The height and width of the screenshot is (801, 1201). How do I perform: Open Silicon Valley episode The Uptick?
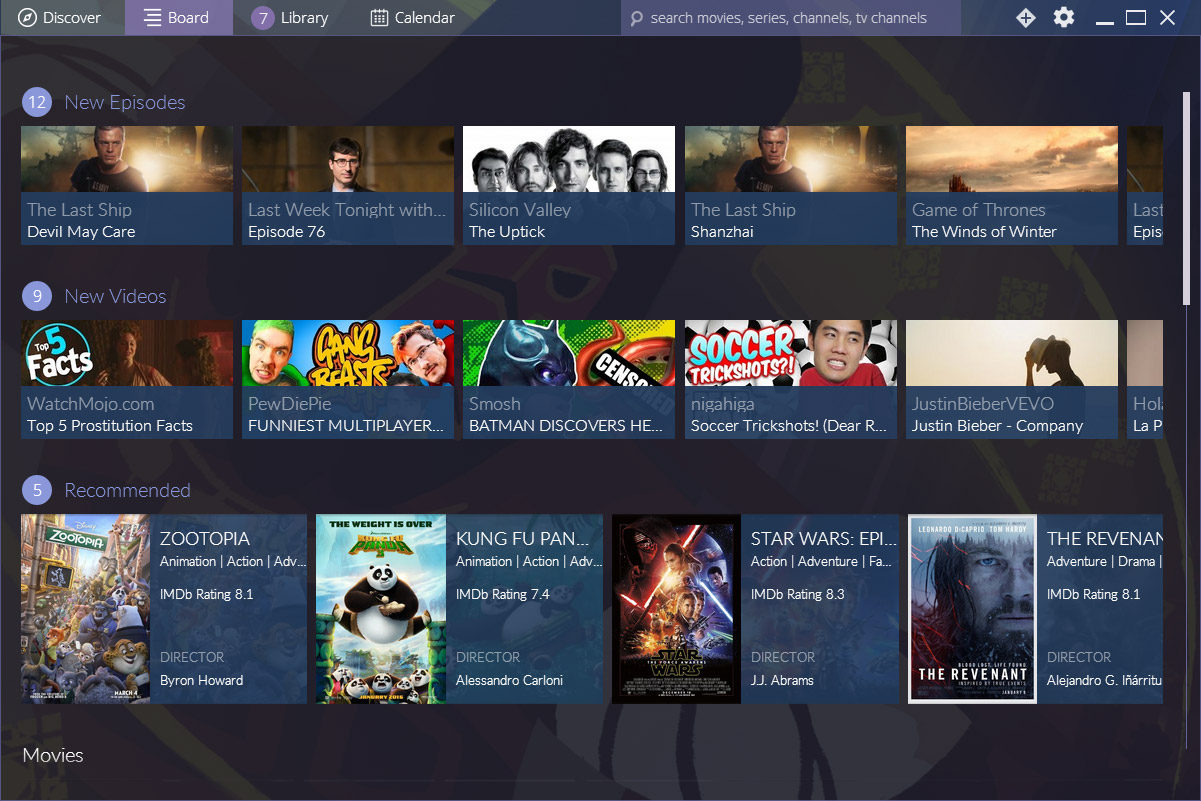point(569,185)
